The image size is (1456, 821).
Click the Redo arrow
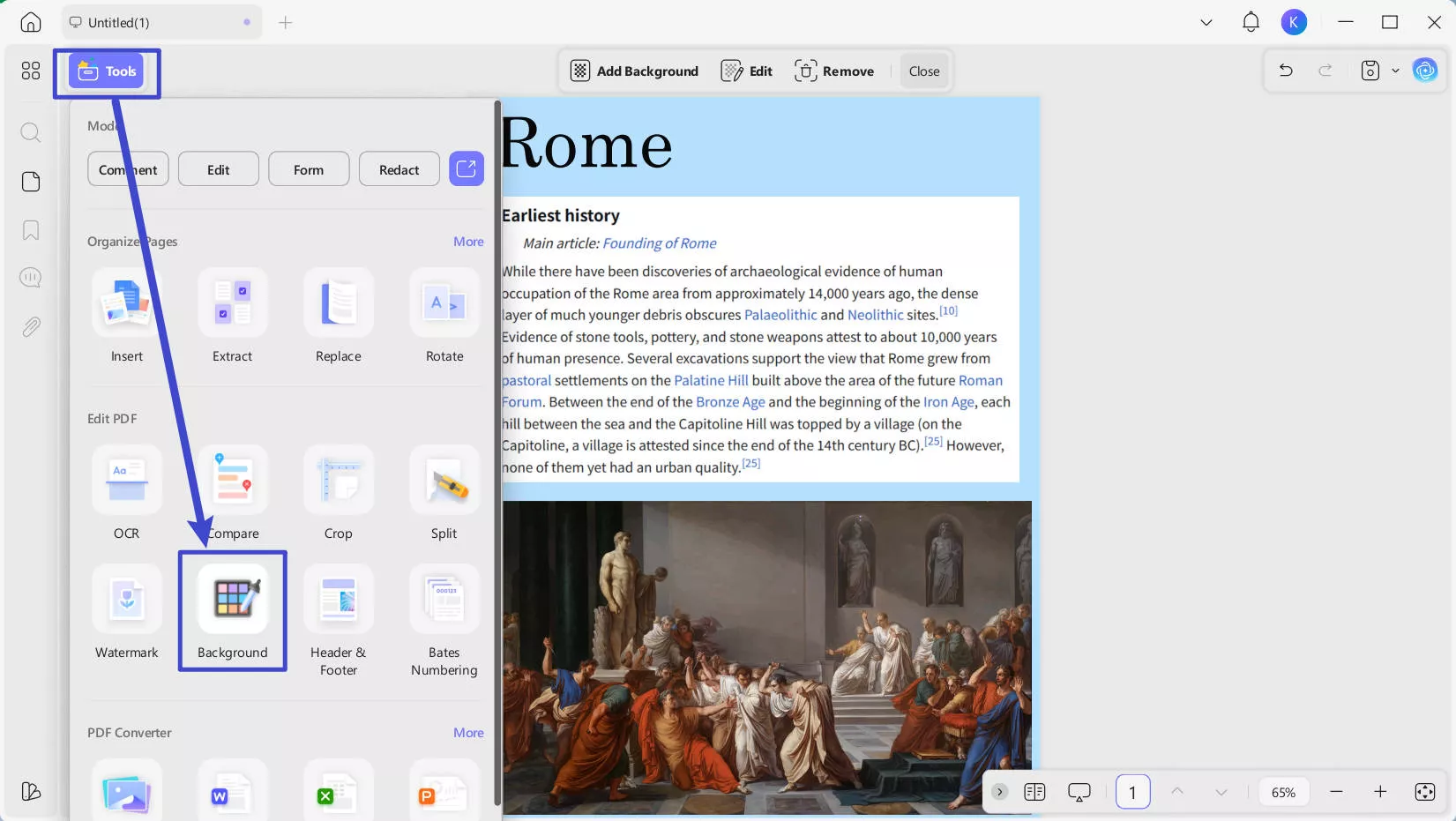1325,71
